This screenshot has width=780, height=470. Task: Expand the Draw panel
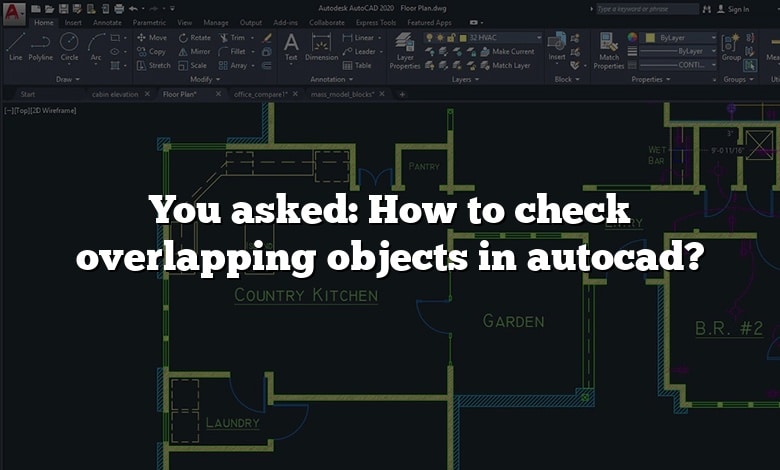(x=68, y=79)
